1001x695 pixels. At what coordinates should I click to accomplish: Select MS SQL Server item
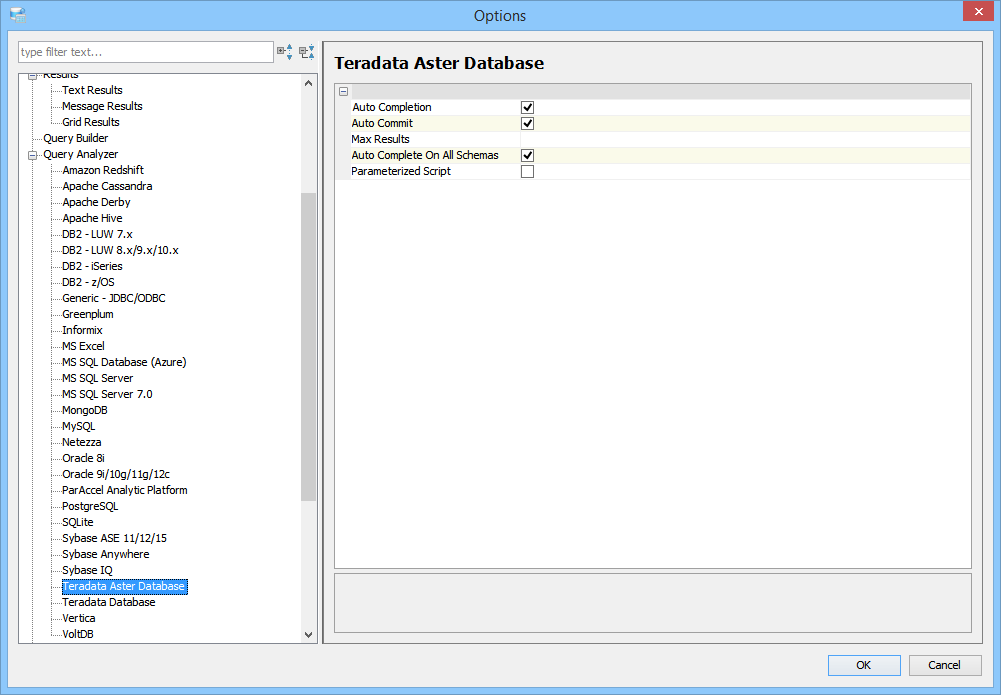point(98,377)
